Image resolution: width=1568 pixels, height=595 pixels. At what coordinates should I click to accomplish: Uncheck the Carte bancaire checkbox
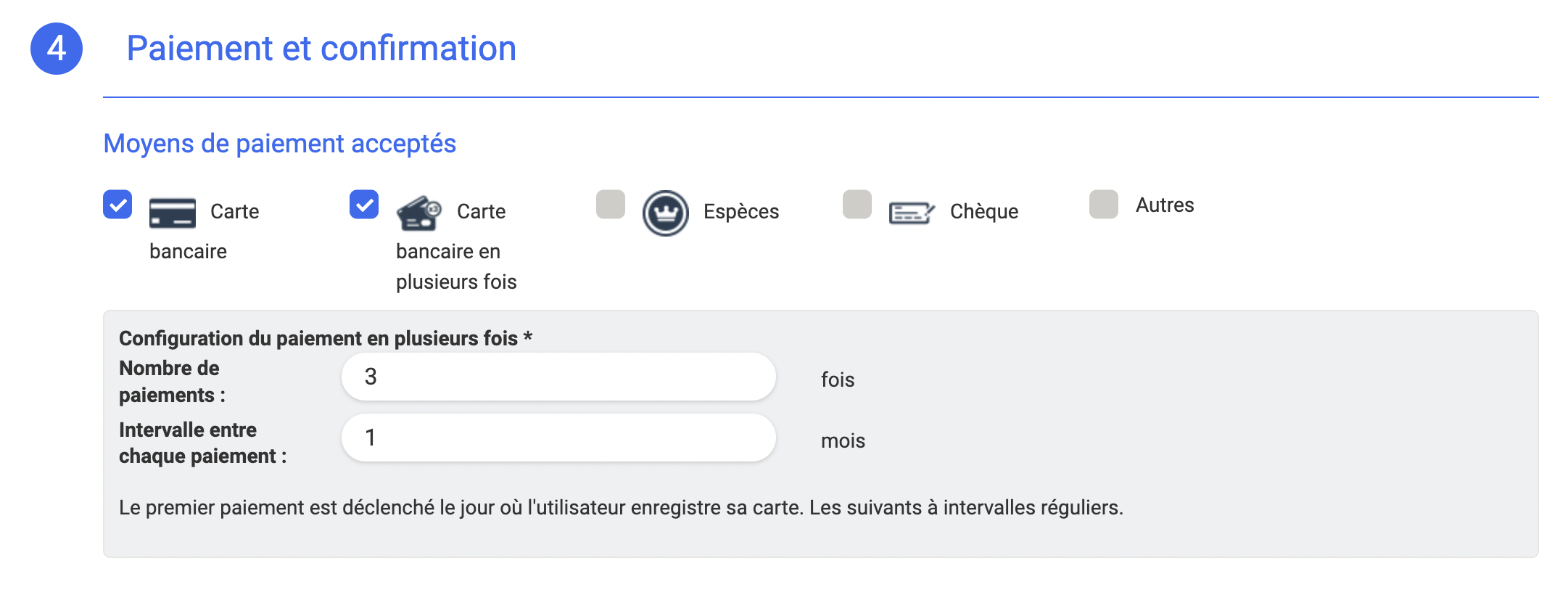(117, 205)
